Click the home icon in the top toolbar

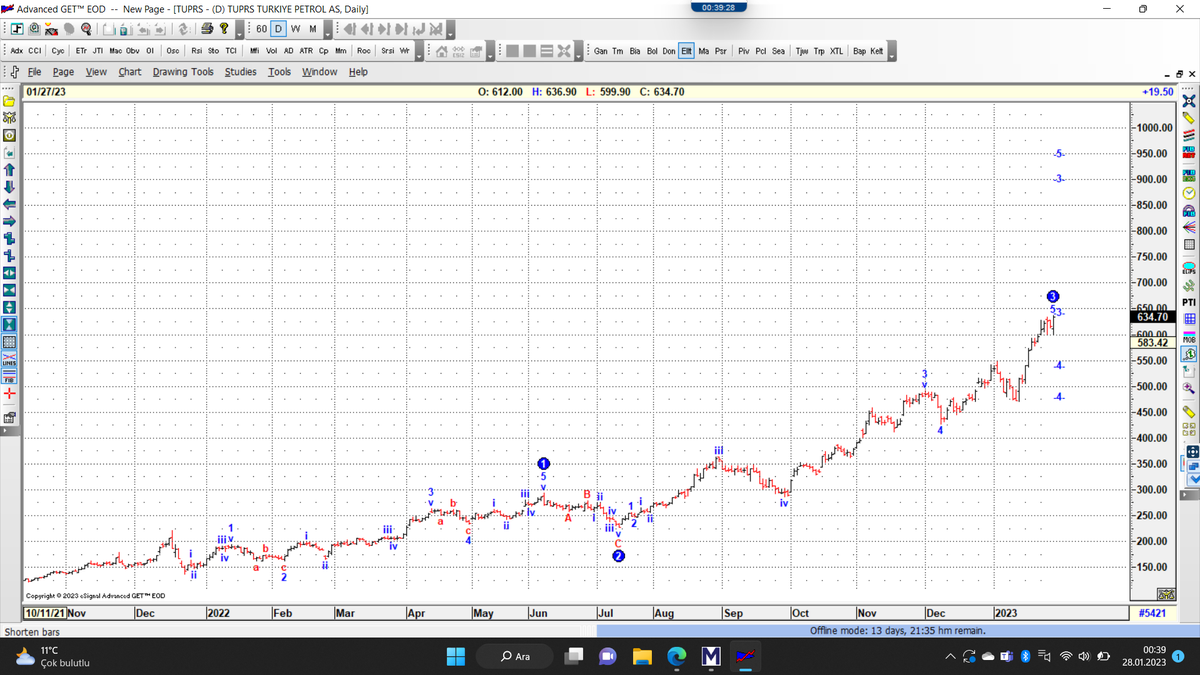tap(441, 51)
